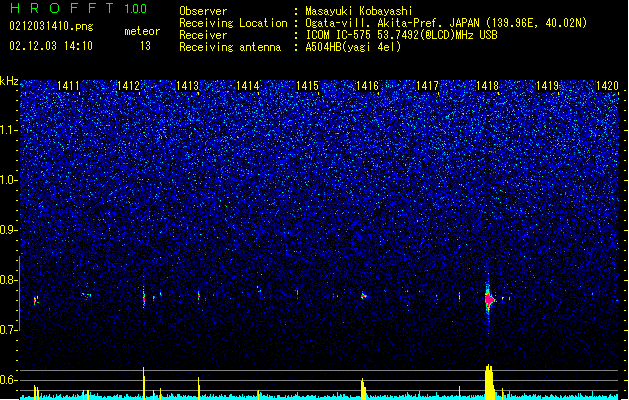Viewport: 629px width, 400px height.
Task: Click the large meteor echo below 1418
Action: (x=489, y=299)
